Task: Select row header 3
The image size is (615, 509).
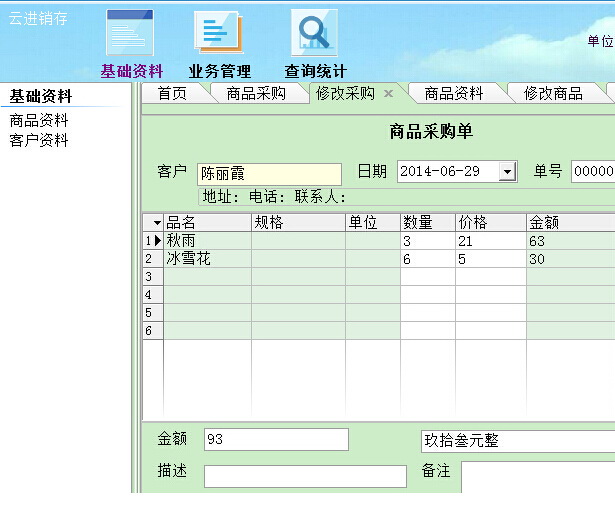Action: [153, 276]
